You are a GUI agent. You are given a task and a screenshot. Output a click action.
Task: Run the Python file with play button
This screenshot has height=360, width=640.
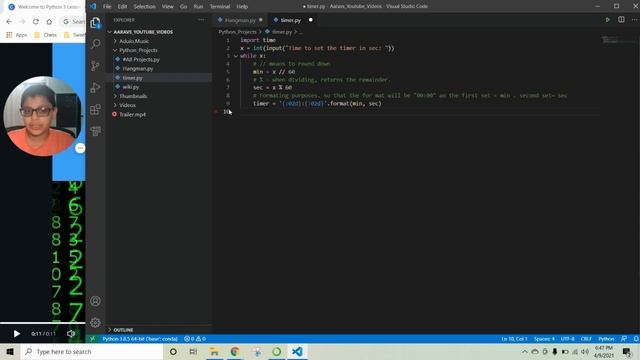(x=608, y=20)
